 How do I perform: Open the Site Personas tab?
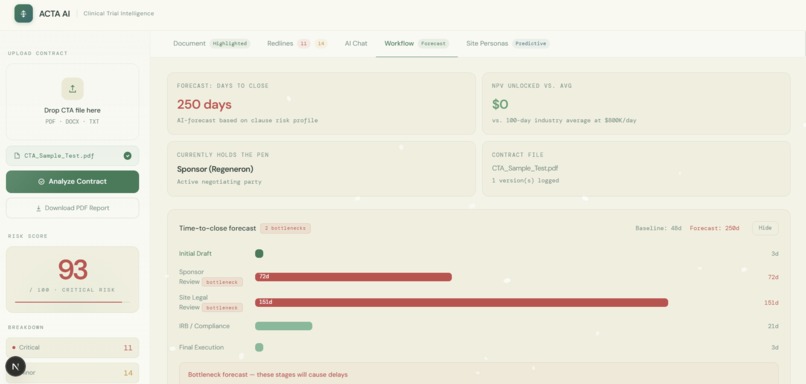(507, 44)
